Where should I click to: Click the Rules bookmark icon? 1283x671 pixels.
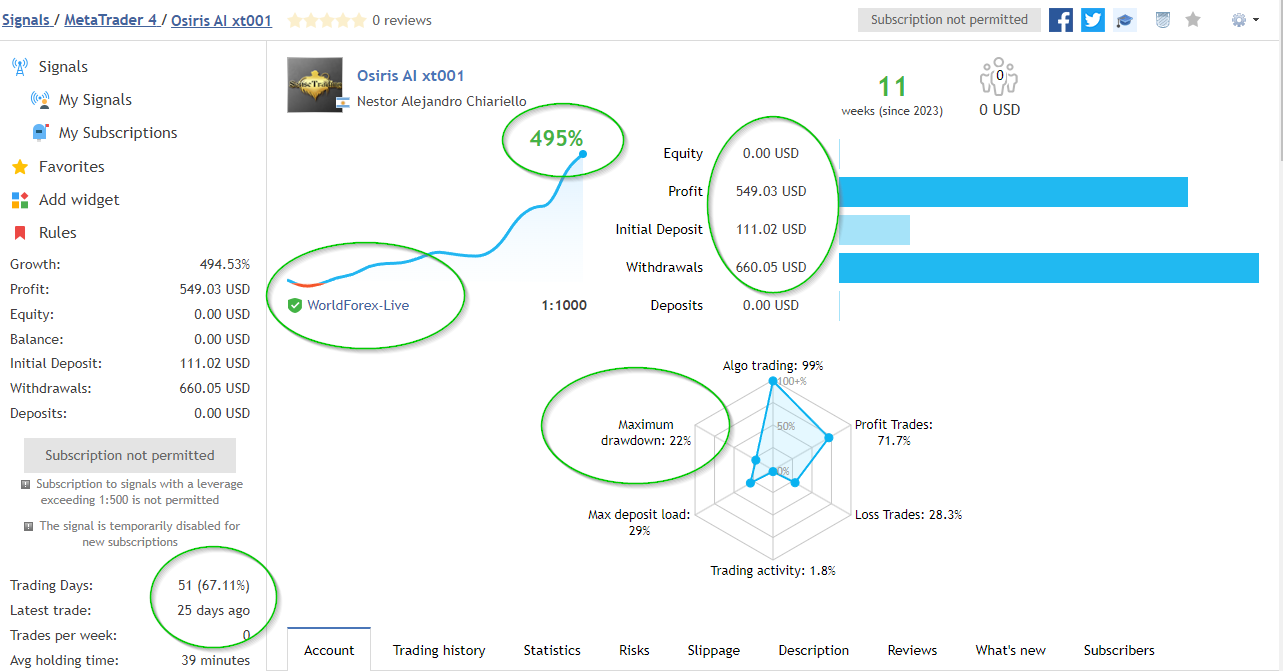click(20, 233)
